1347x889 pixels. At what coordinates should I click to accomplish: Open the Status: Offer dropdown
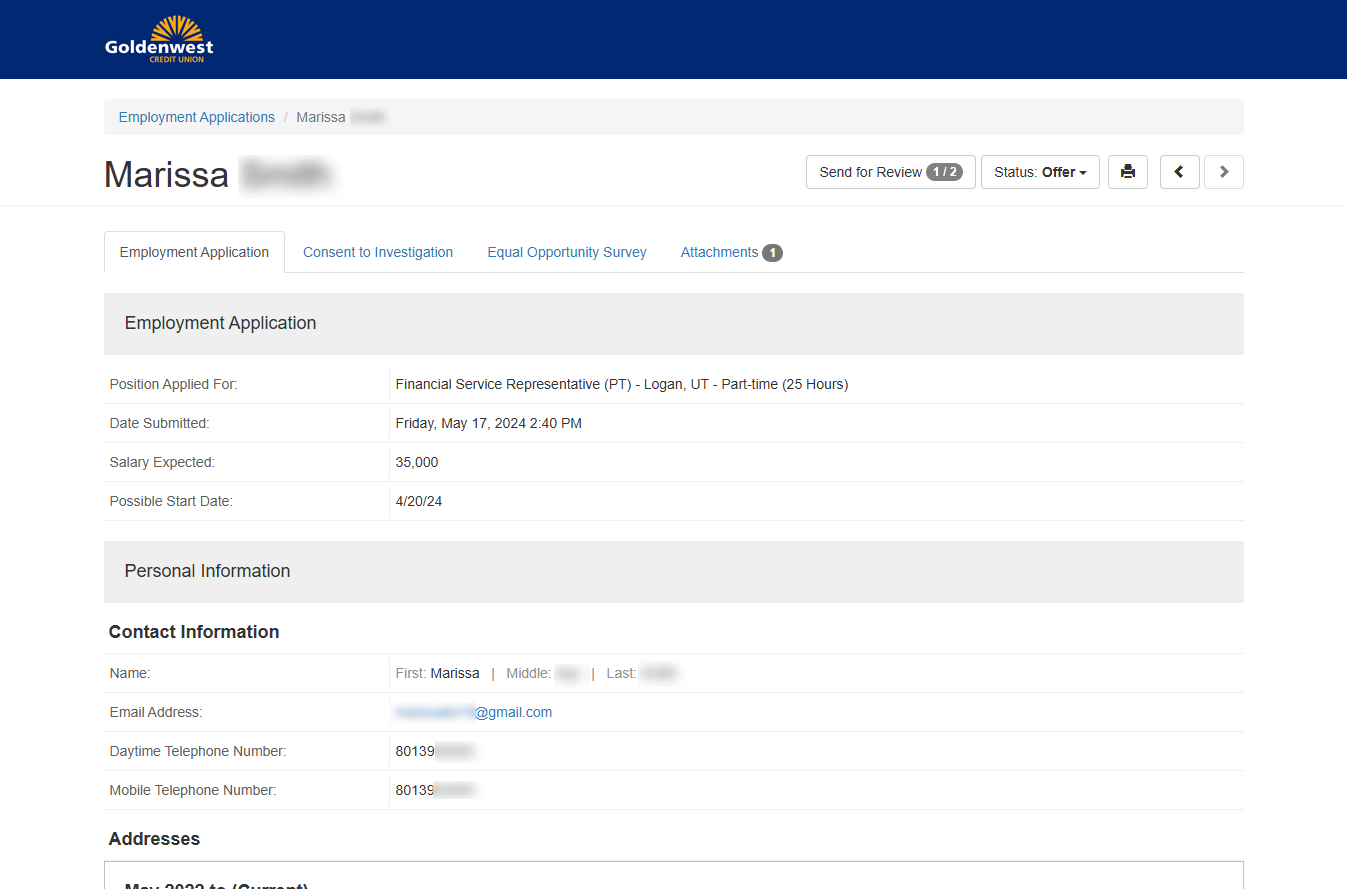point(1040,171)
